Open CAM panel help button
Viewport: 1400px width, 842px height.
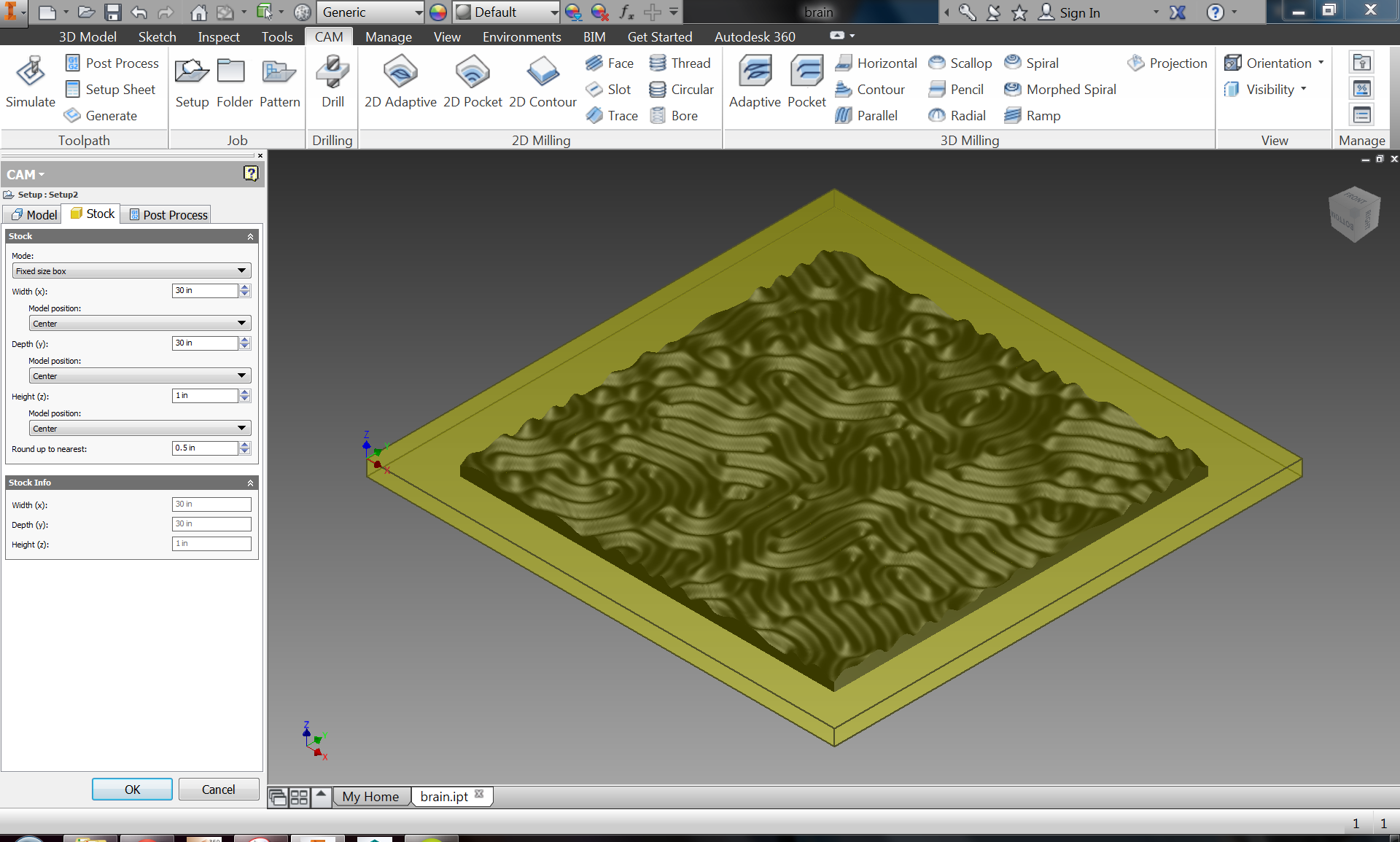click(251, 174)
